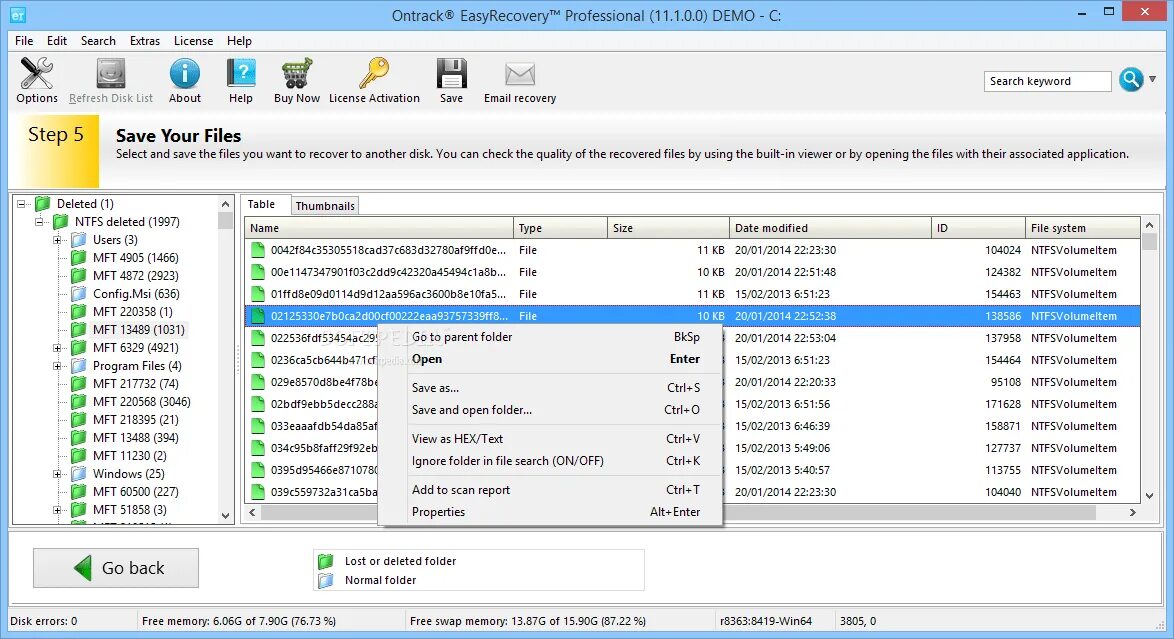Expand the MFT 6329 (4921) node

point(58,348)
